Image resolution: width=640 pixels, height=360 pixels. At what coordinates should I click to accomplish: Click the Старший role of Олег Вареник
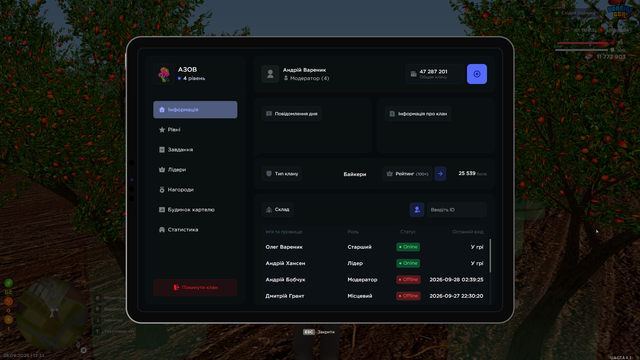[x=359, y=247]
